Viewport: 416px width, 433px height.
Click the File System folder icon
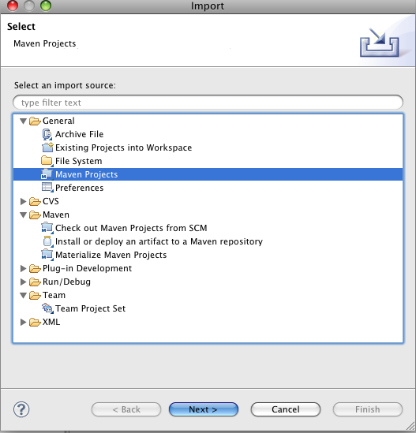(x=47, y=161)
